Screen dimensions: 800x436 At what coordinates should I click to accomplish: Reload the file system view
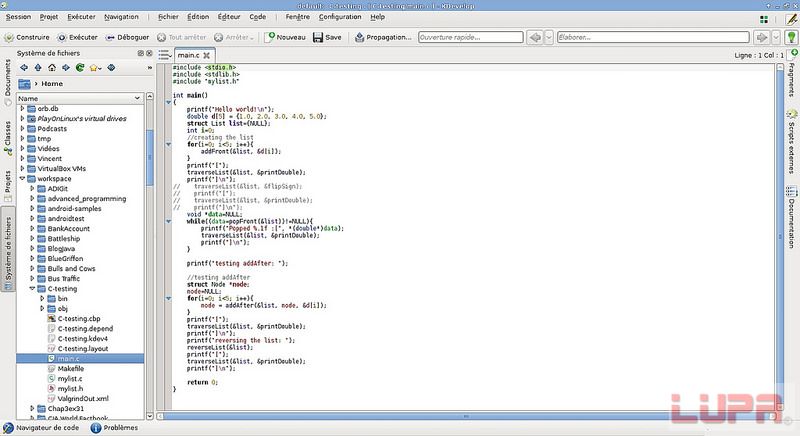click(80, 67)
